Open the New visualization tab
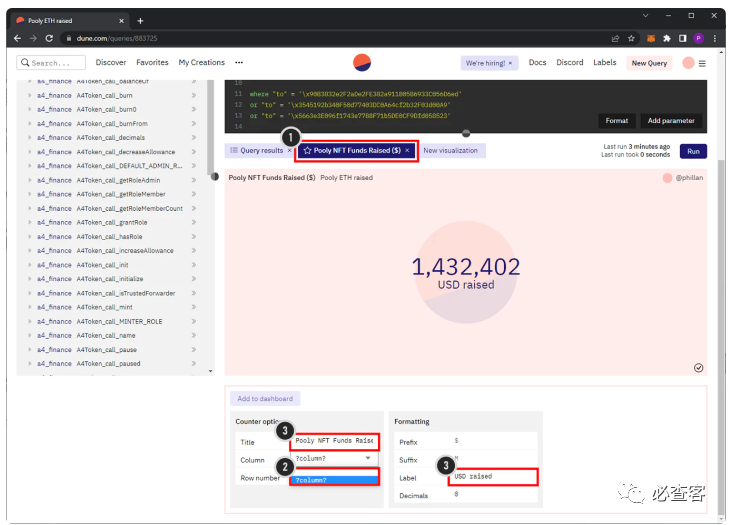Viewport: 729px width, 525px height. click(x=451, y=151)
